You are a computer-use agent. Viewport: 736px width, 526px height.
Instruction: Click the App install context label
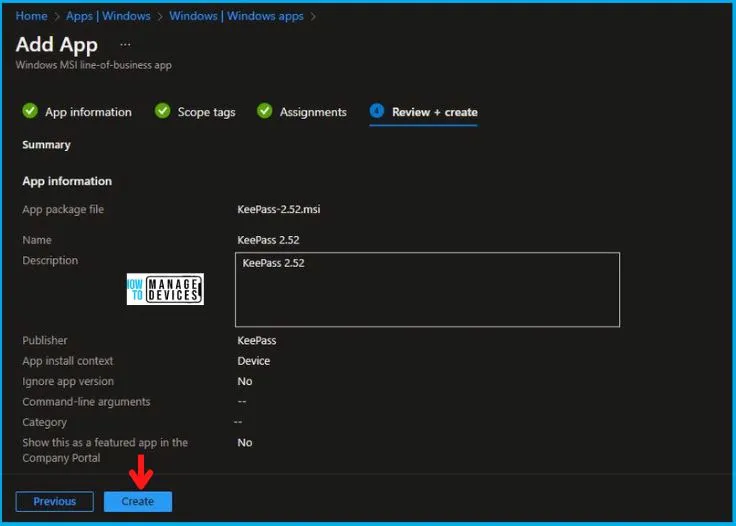click(68, 361)
